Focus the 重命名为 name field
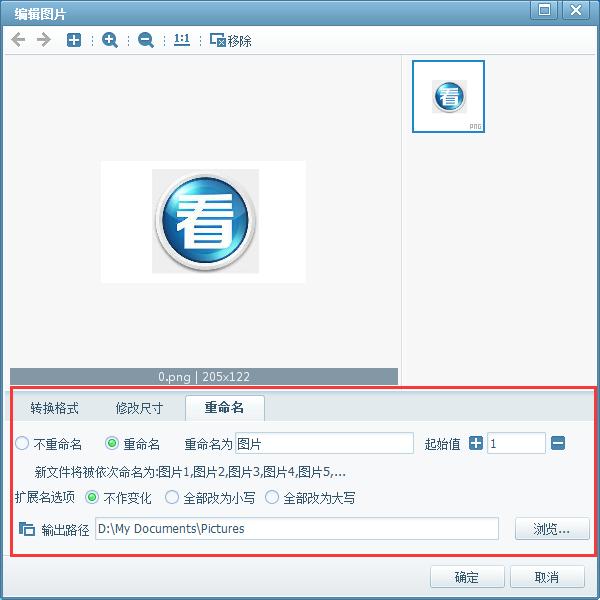The width and height of the screenshot is (600, 600). pyautogui.click(x=324, y=443)
